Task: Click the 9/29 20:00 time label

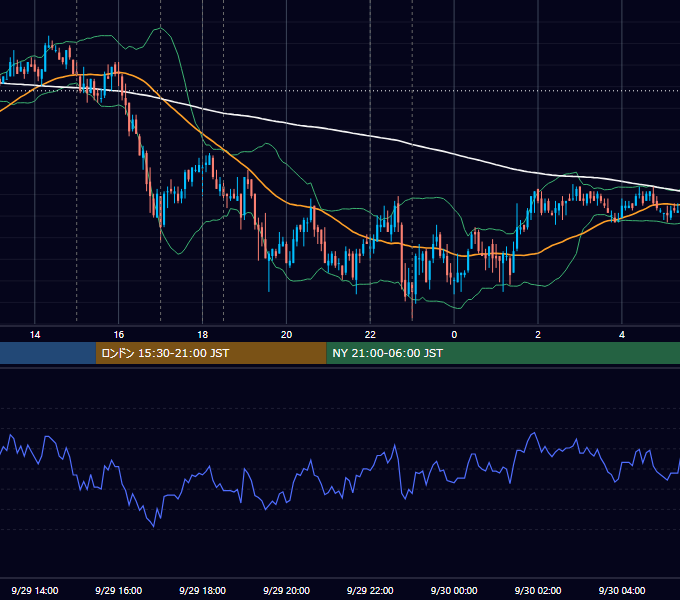Action: click(286, 590)
